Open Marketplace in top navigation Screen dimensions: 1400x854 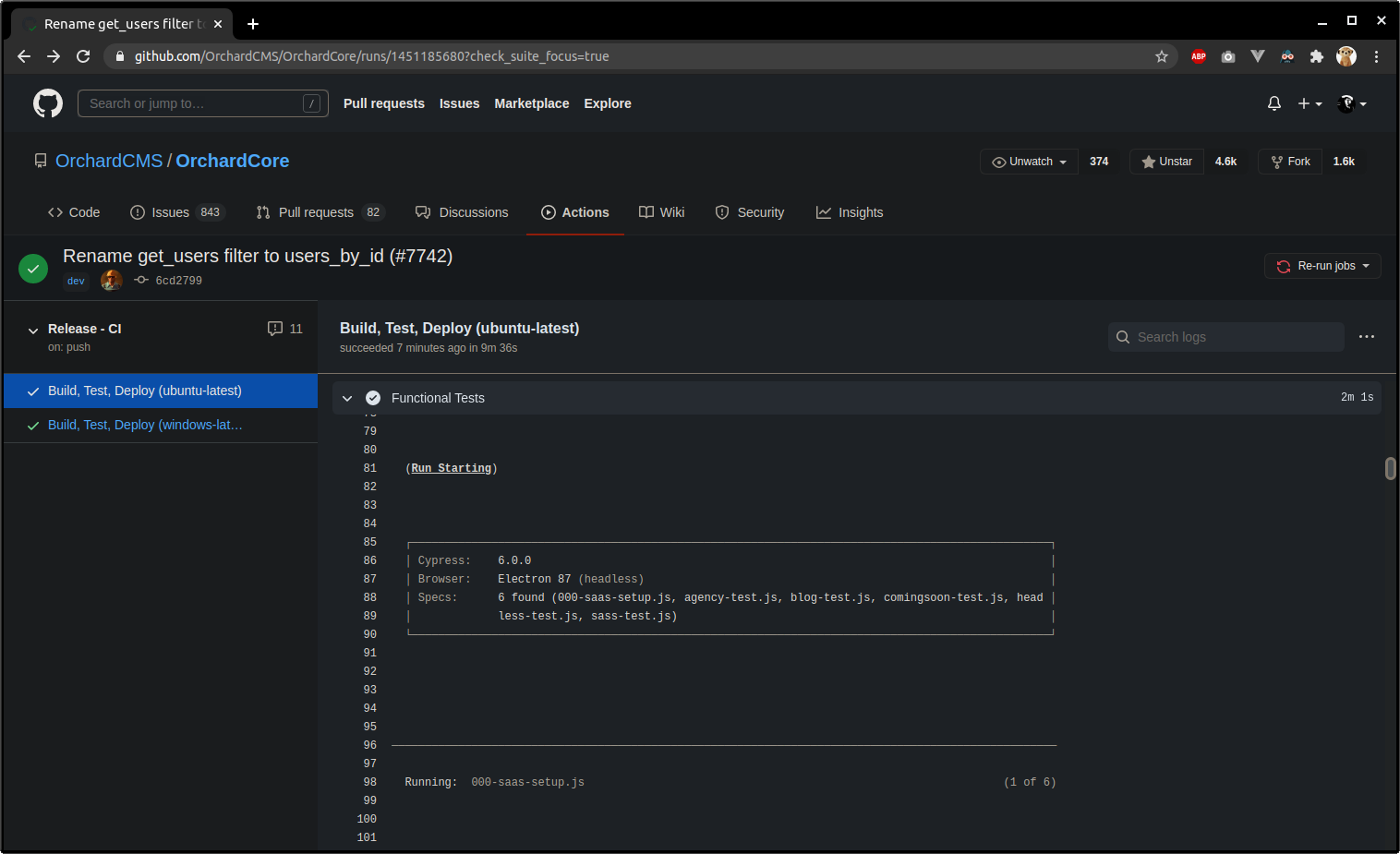point(532,103)
